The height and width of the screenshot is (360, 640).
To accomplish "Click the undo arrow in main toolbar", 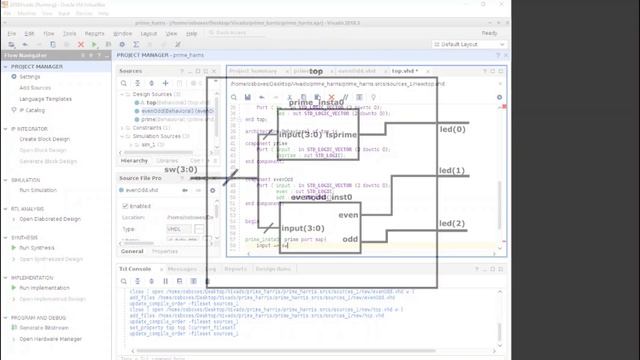I will (25, 44).
